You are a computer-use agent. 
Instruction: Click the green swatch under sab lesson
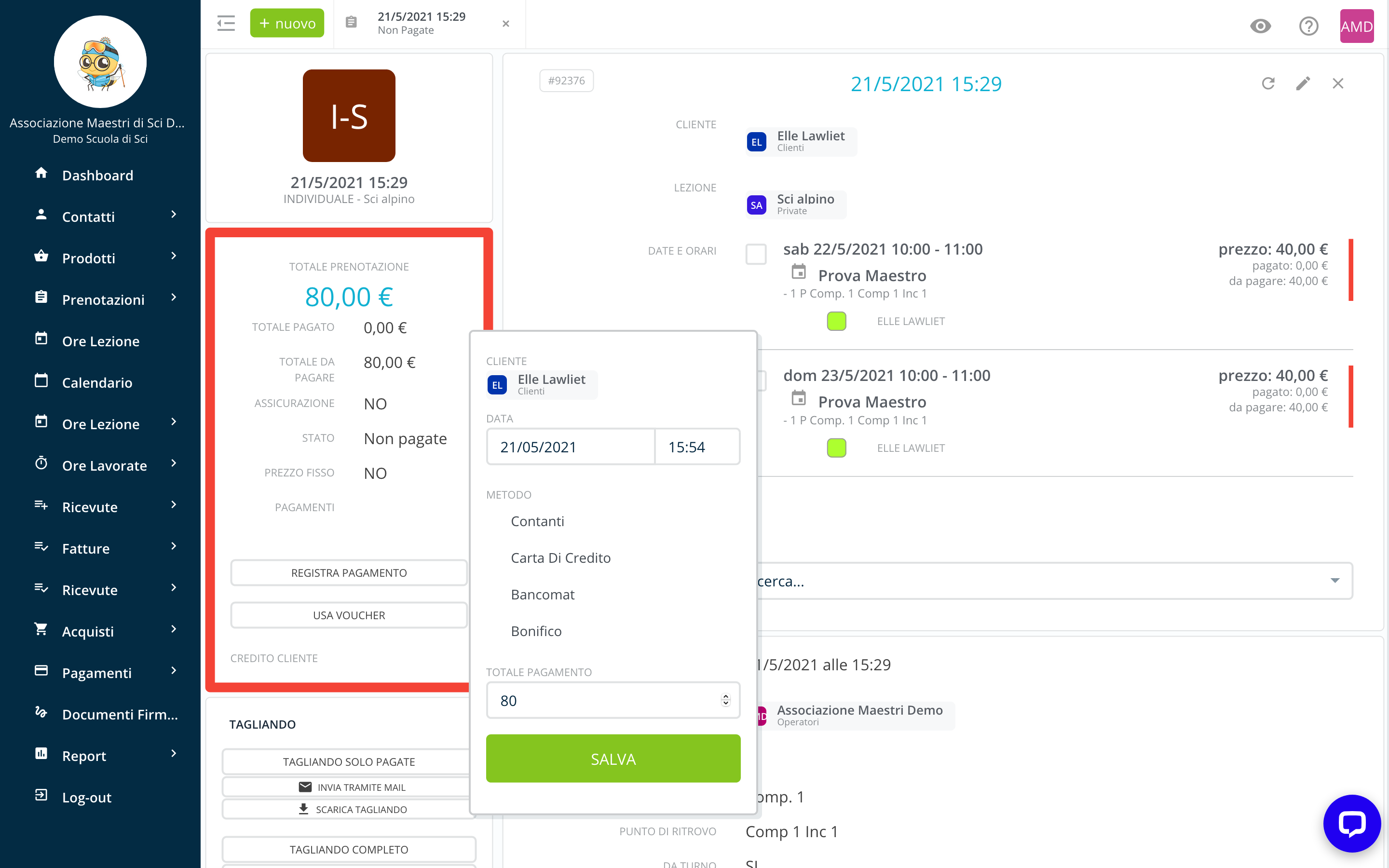[x=836, y=322]
